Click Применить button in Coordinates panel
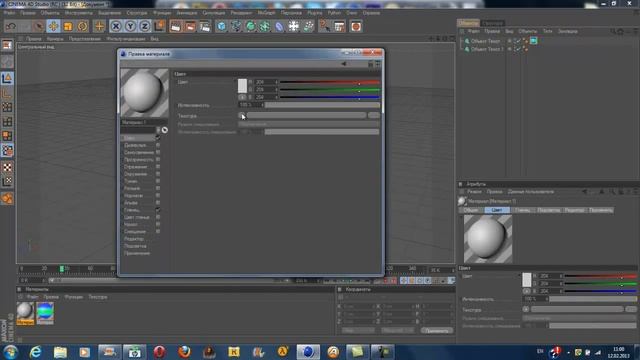The image size is (640, 360). (437, 331)
